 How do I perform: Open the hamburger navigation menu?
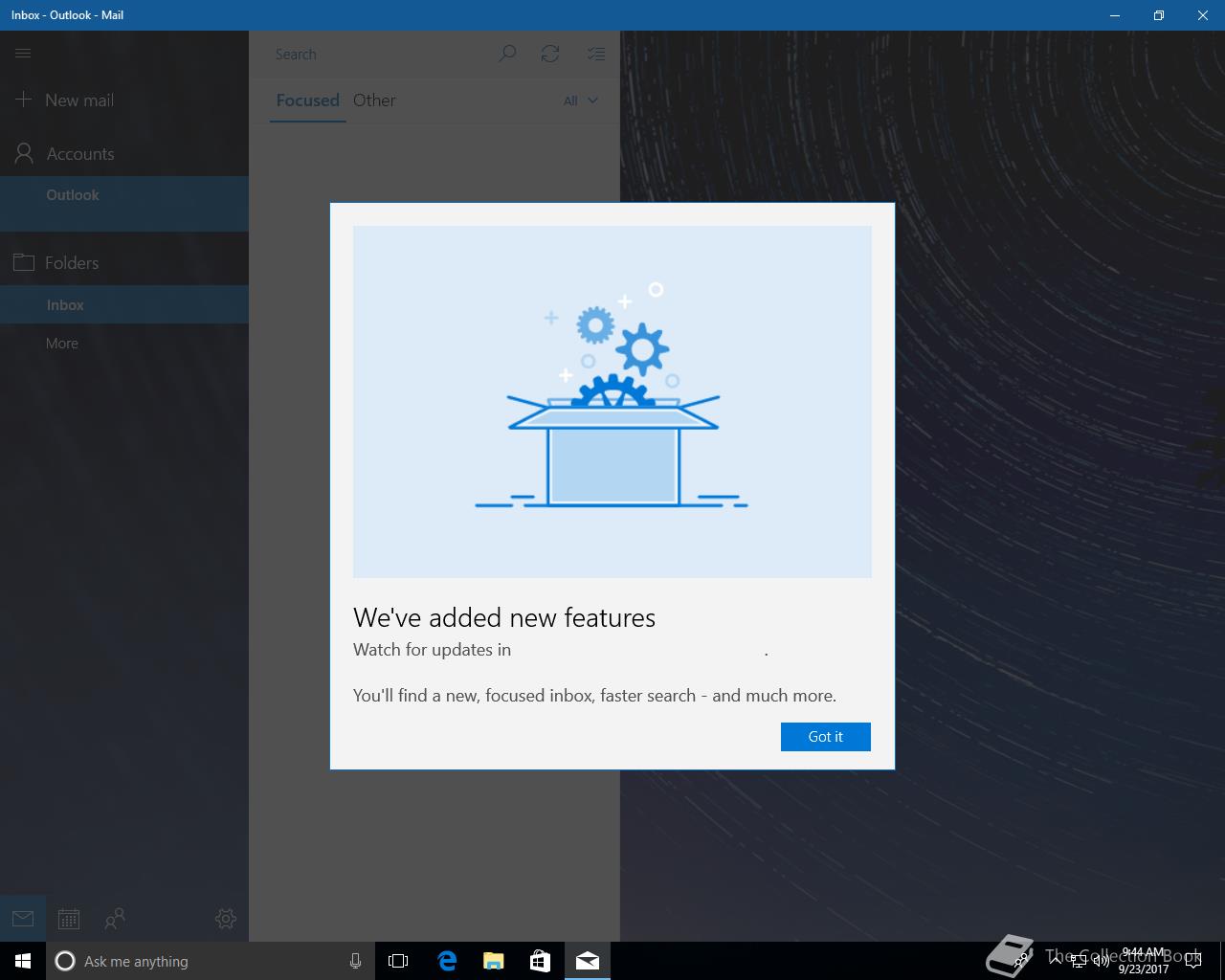23,54
